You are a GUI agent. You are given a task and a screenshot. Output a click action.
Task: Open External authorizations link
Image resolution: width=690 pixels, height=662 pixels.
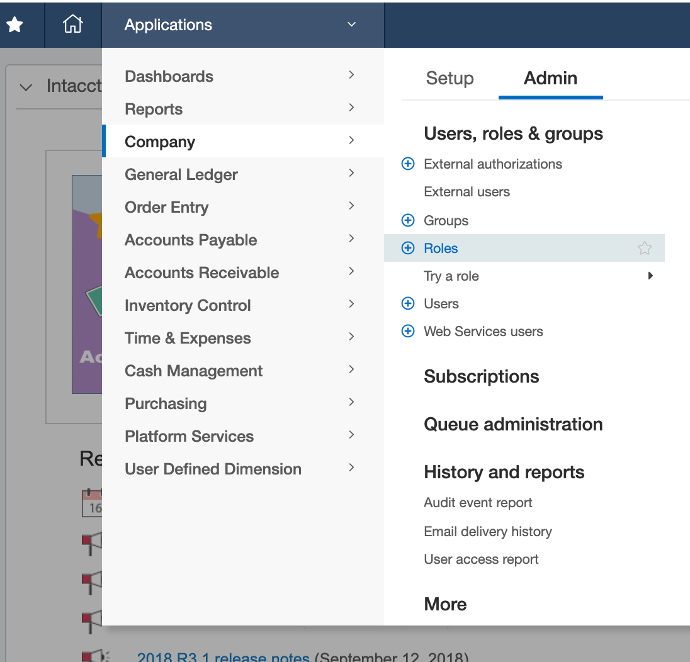[x=493, y=164]
